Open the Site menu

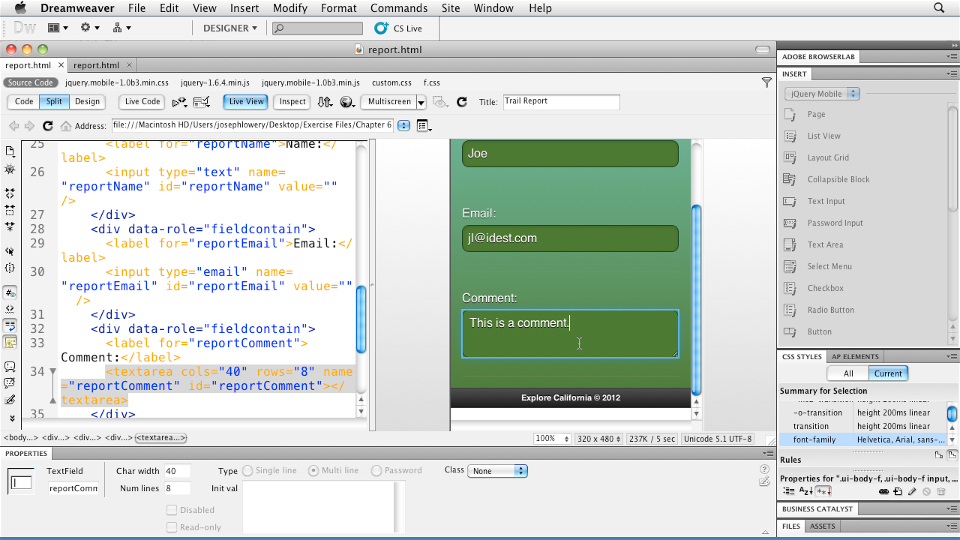(x=451, y=8)
